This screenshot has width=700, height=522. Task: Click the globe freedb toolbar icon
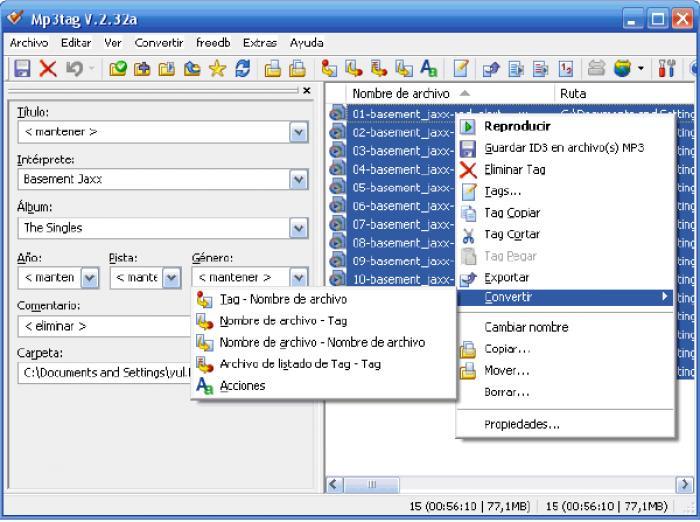622,69
